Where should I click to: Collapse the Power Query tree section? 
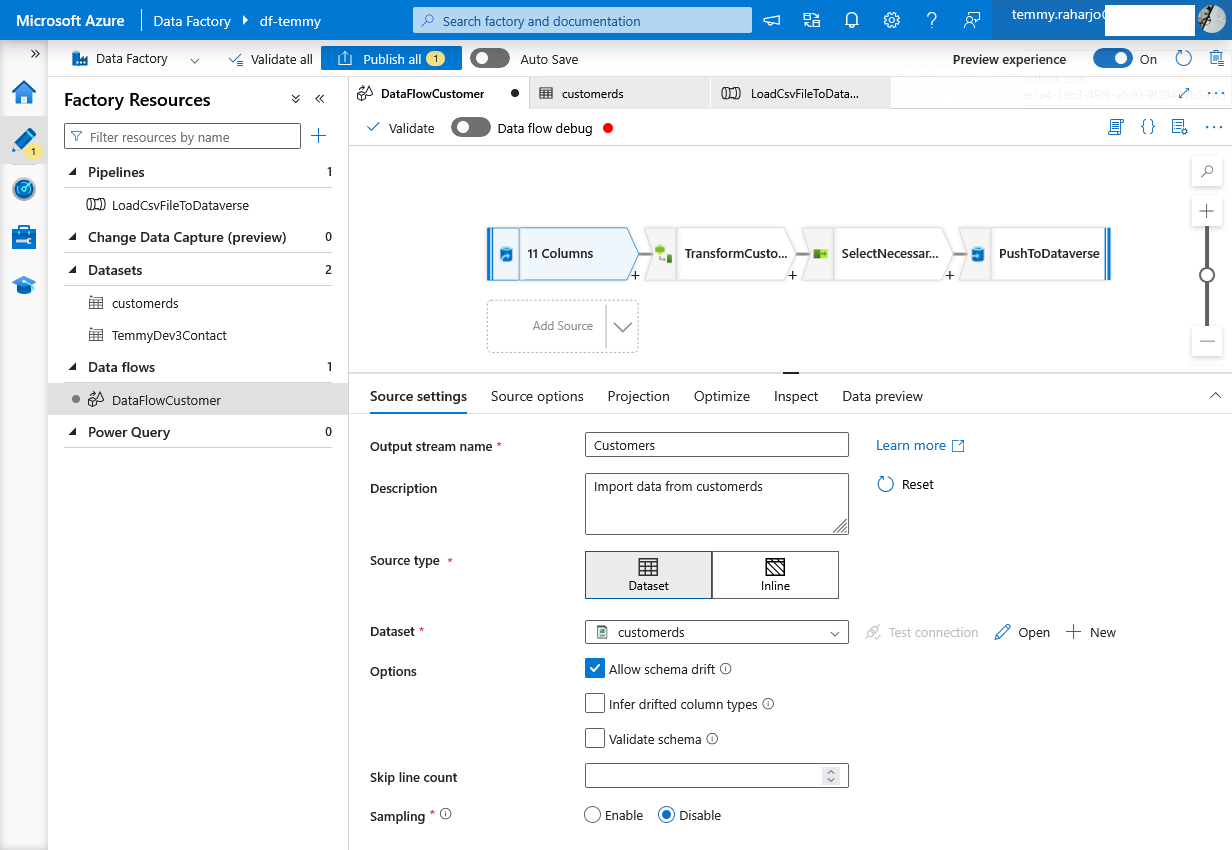coord(73,432)
